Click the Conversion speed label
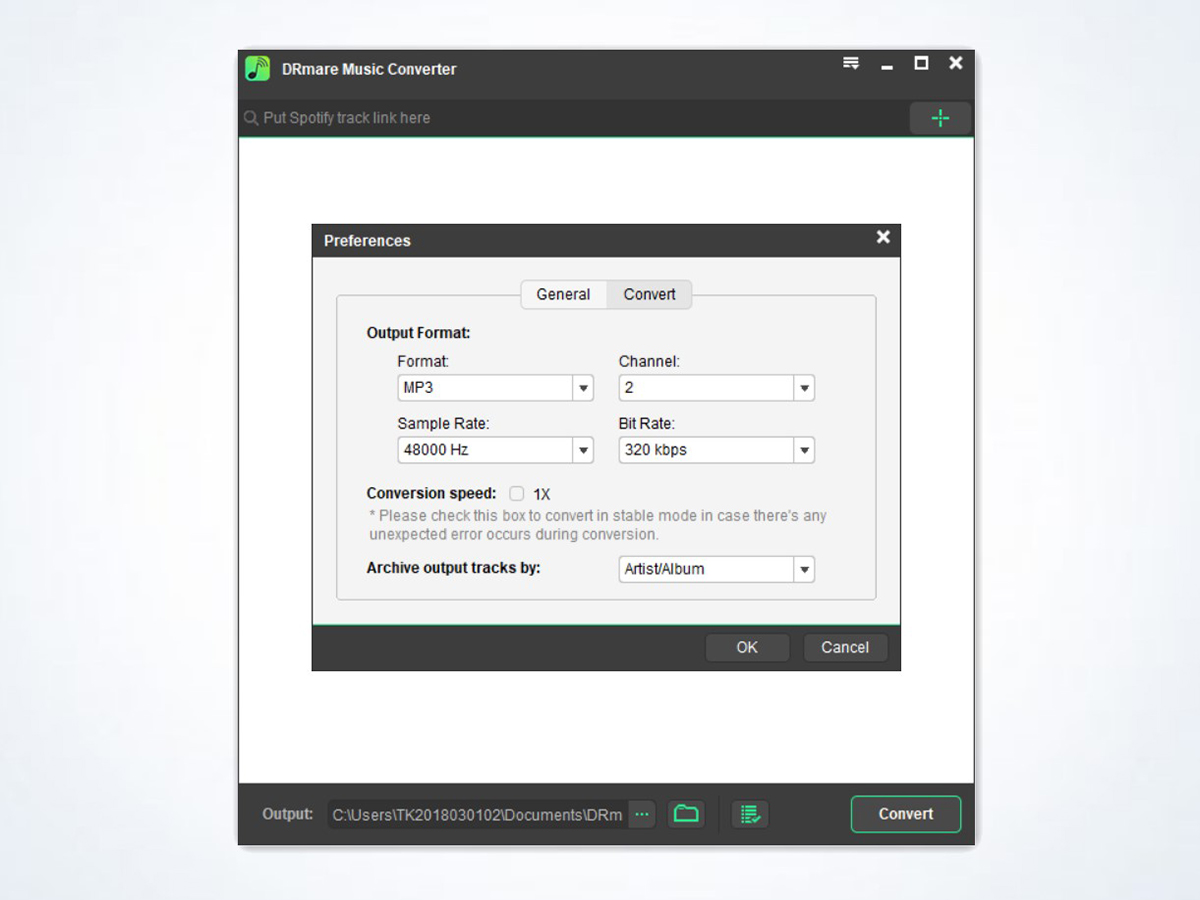Viewport: 1200px width, 900px height. 431,493
